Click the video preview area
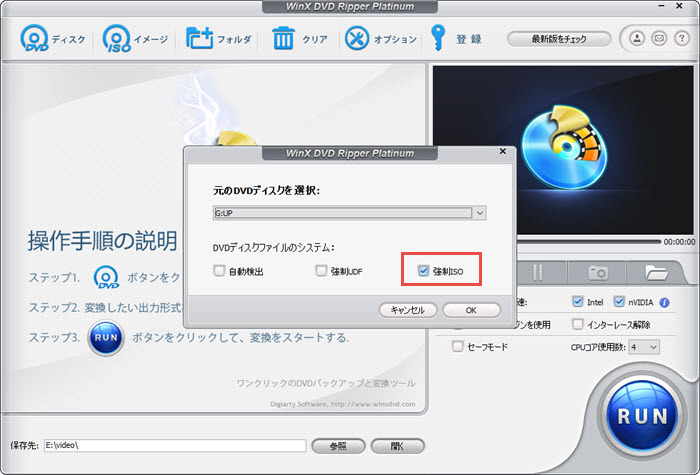Image resolution: width=700 pixels, height=475 pixels. point(563,150)
